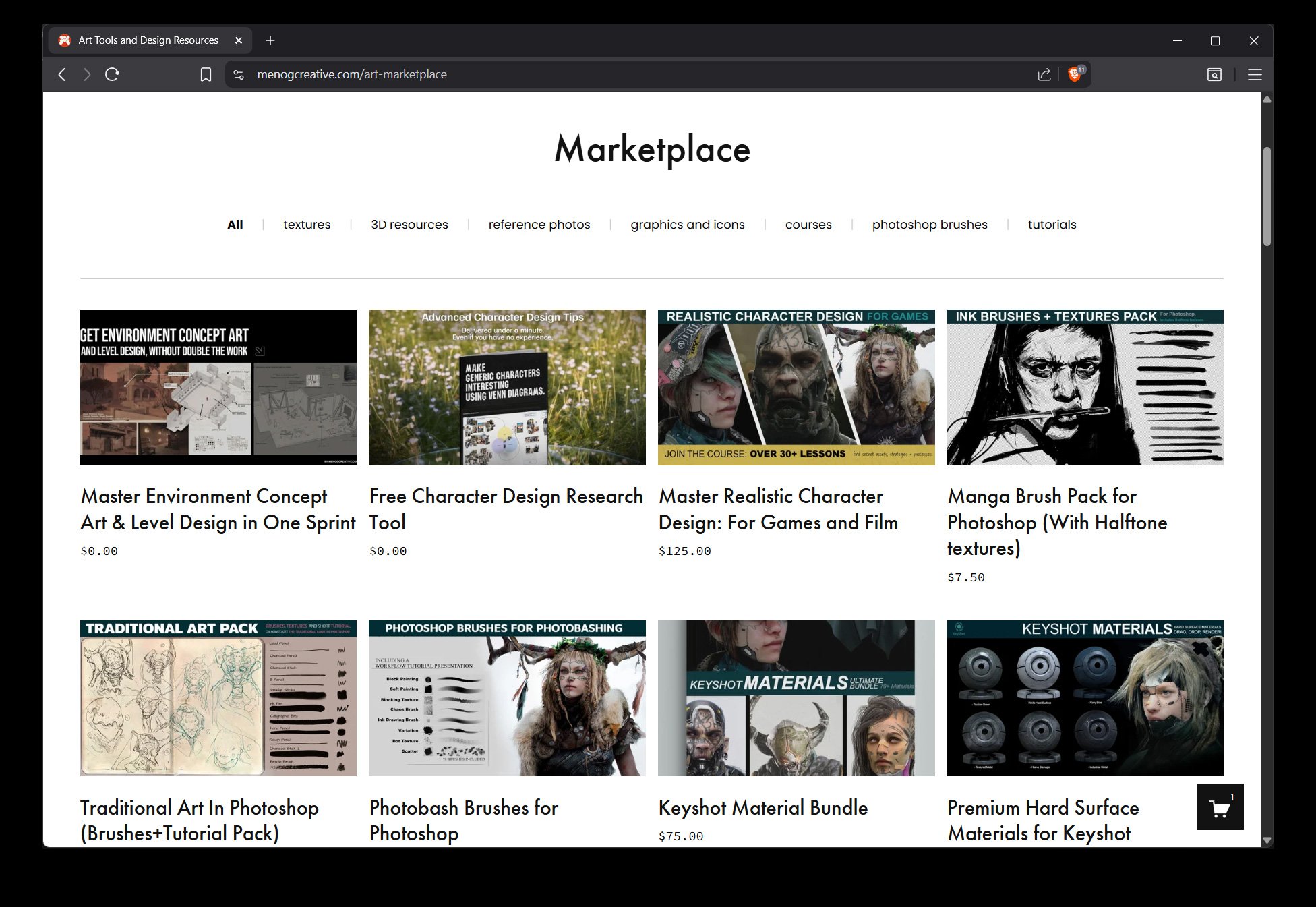Open Traditional Art In Photoshop link
Image resolution: width=1316 pixels, height=907 pixels.
[200, 820]
